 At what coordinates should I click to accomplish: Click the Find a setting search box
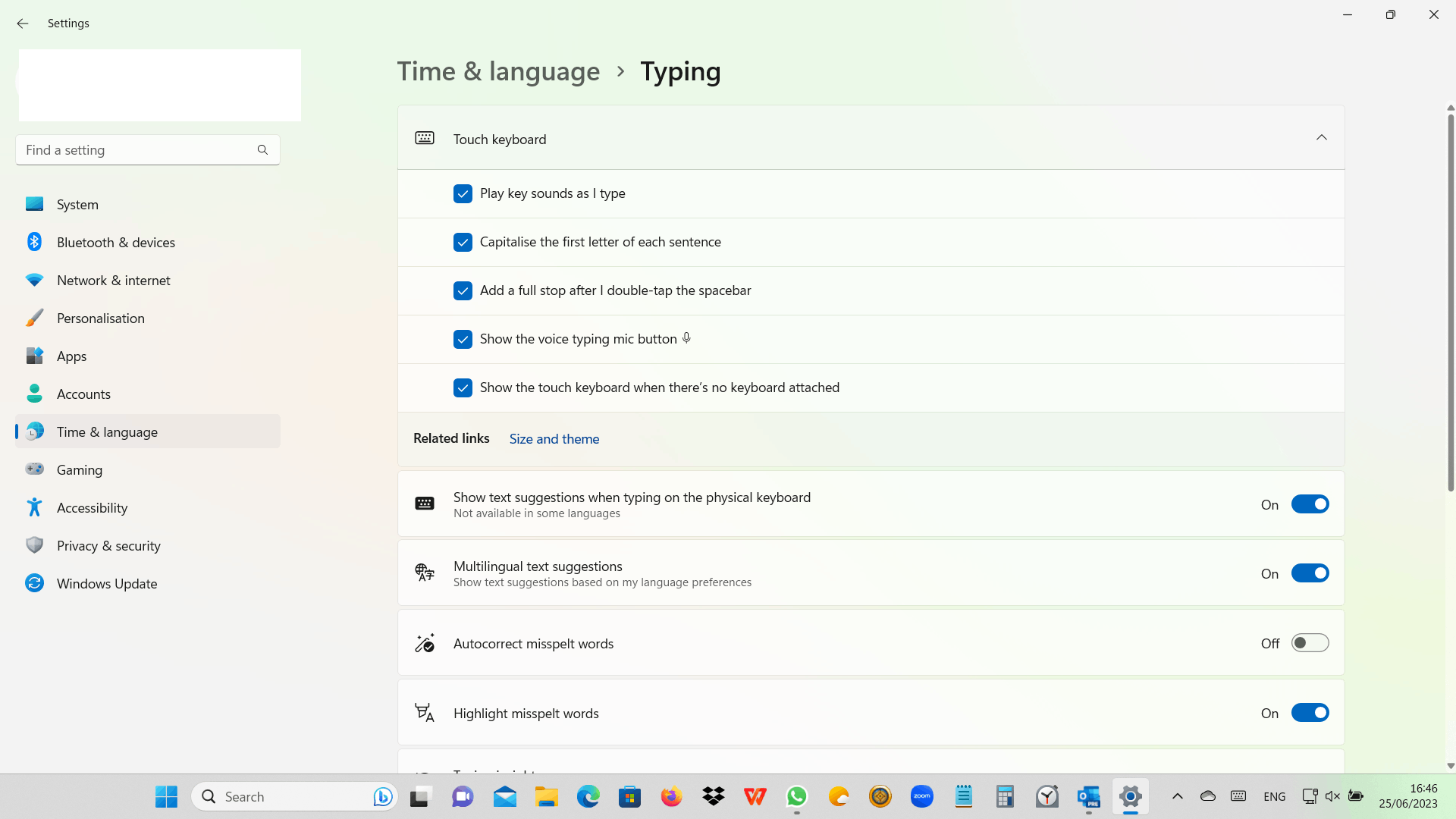[136, 150]
